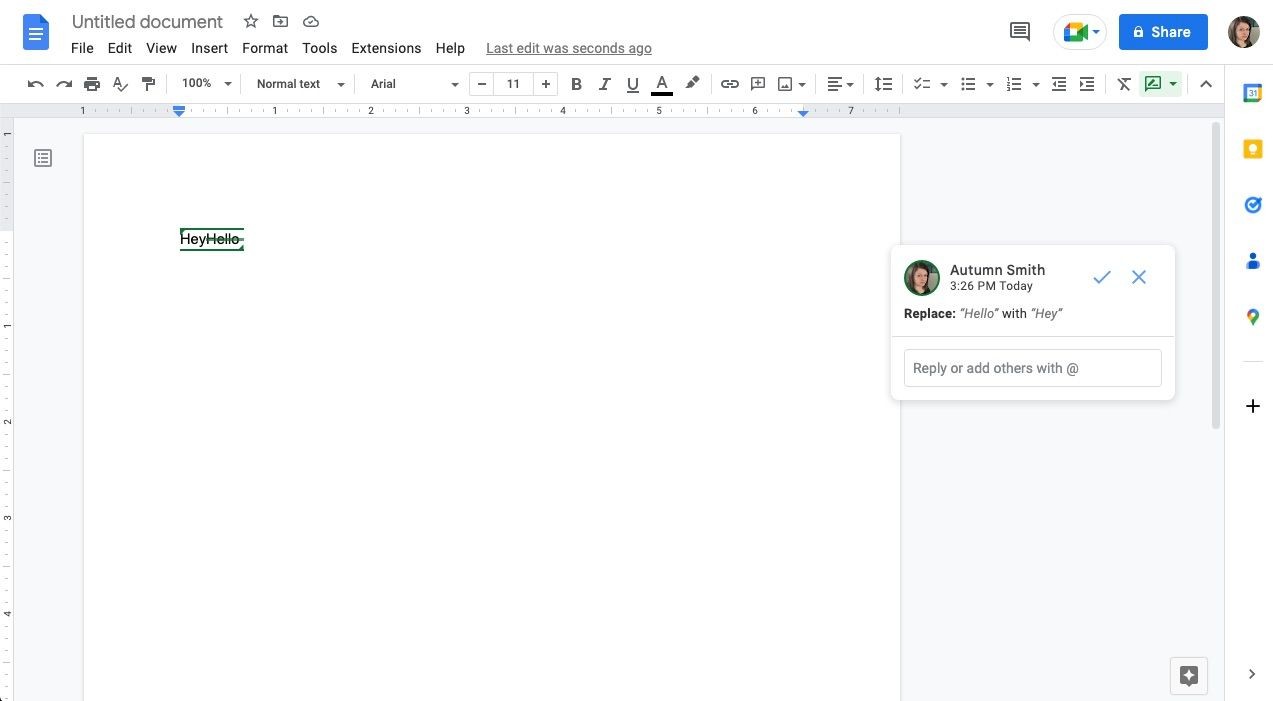This screenshot has height=701, width=1273.
Task: Decrease the font size
Action: coord(482,84)
